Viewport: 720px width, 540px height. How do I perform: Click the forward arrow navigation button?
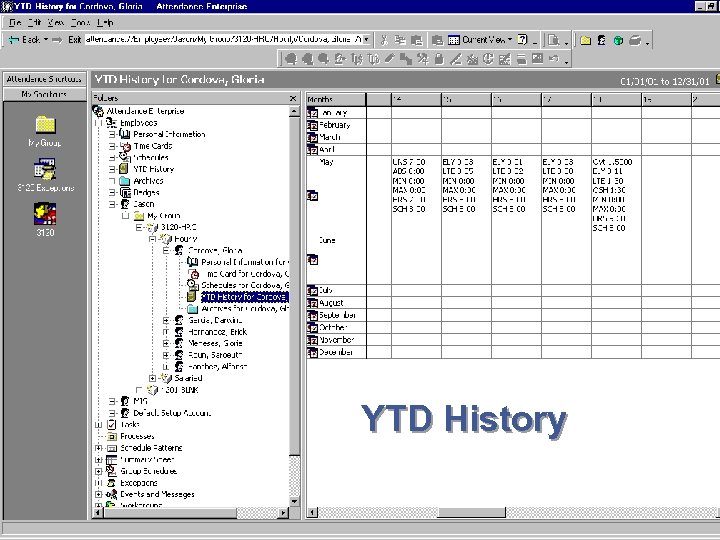pos(57,40)
